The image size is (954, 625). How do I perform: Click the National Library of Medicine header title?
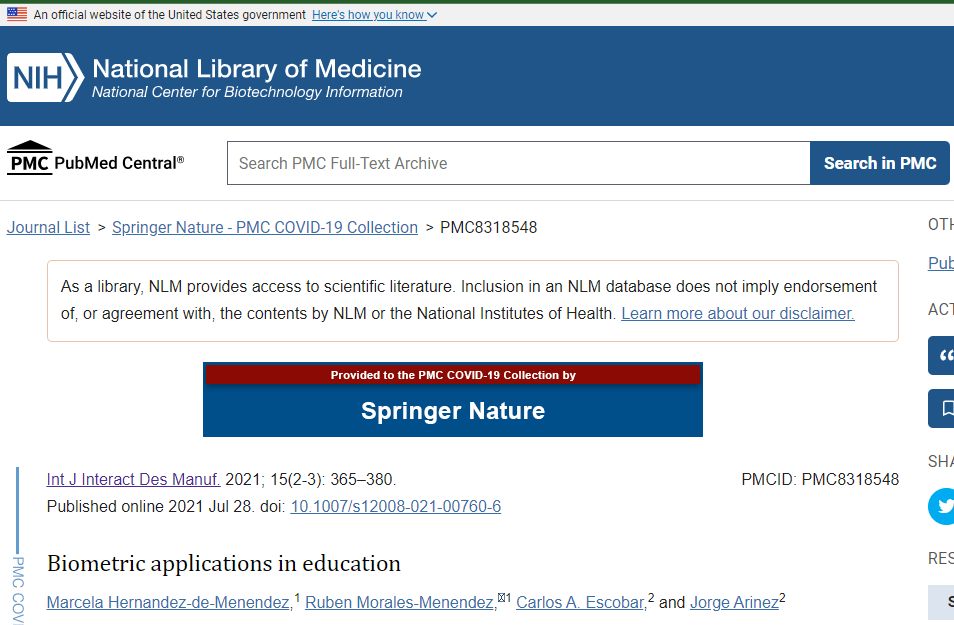click(256, 69)
